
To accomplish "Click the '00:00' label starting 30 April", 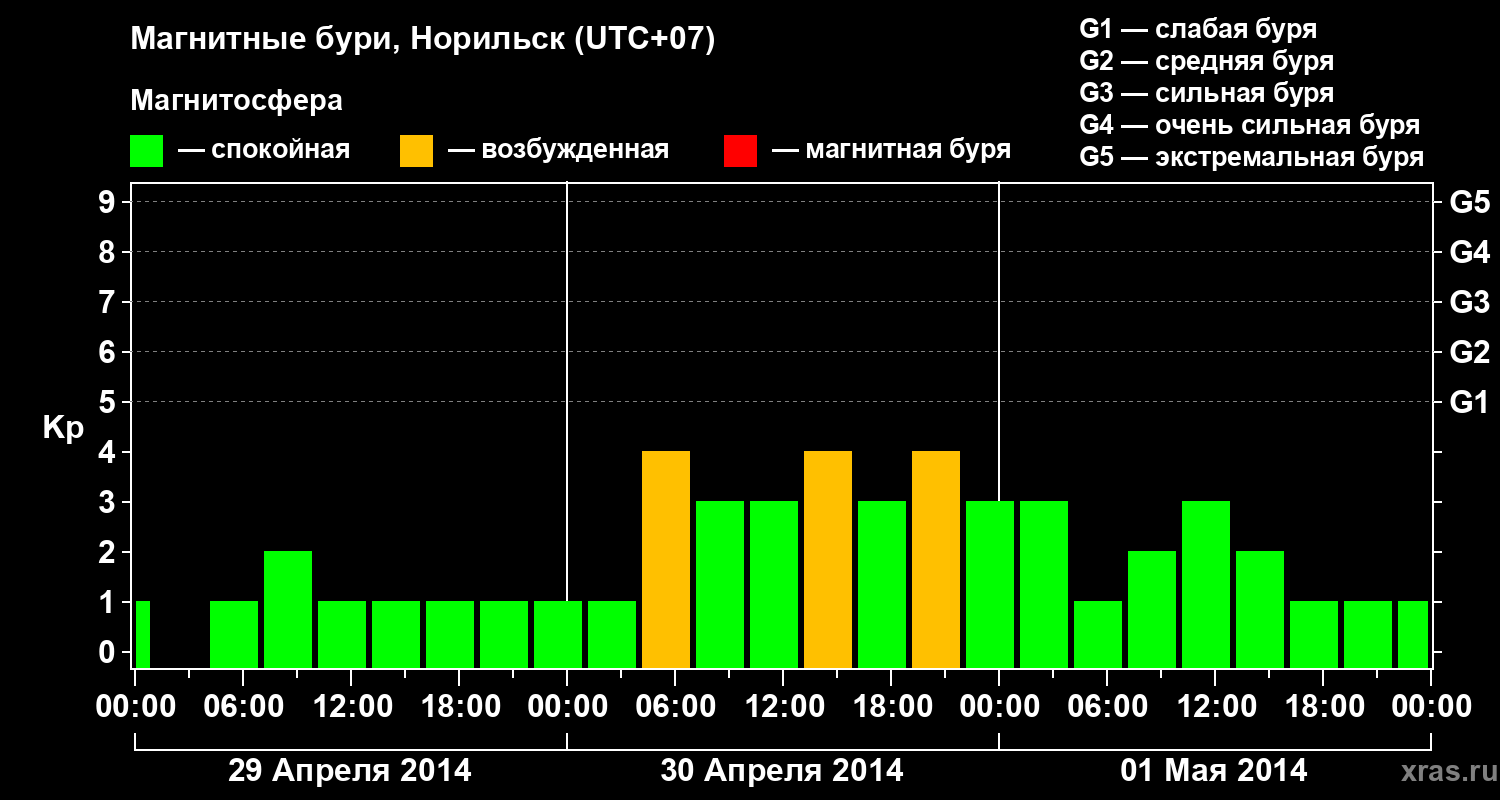I will click(x=567, y=707).
